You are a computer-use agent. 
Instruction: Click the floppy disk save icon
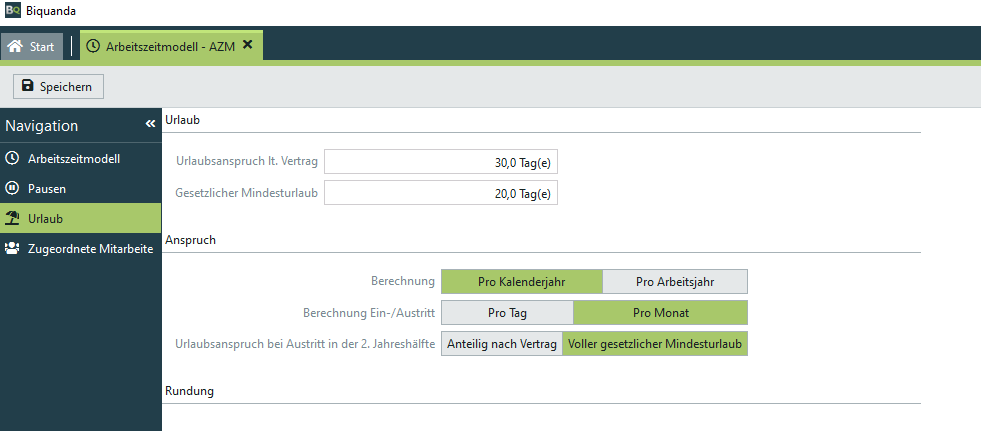point(27,87)
